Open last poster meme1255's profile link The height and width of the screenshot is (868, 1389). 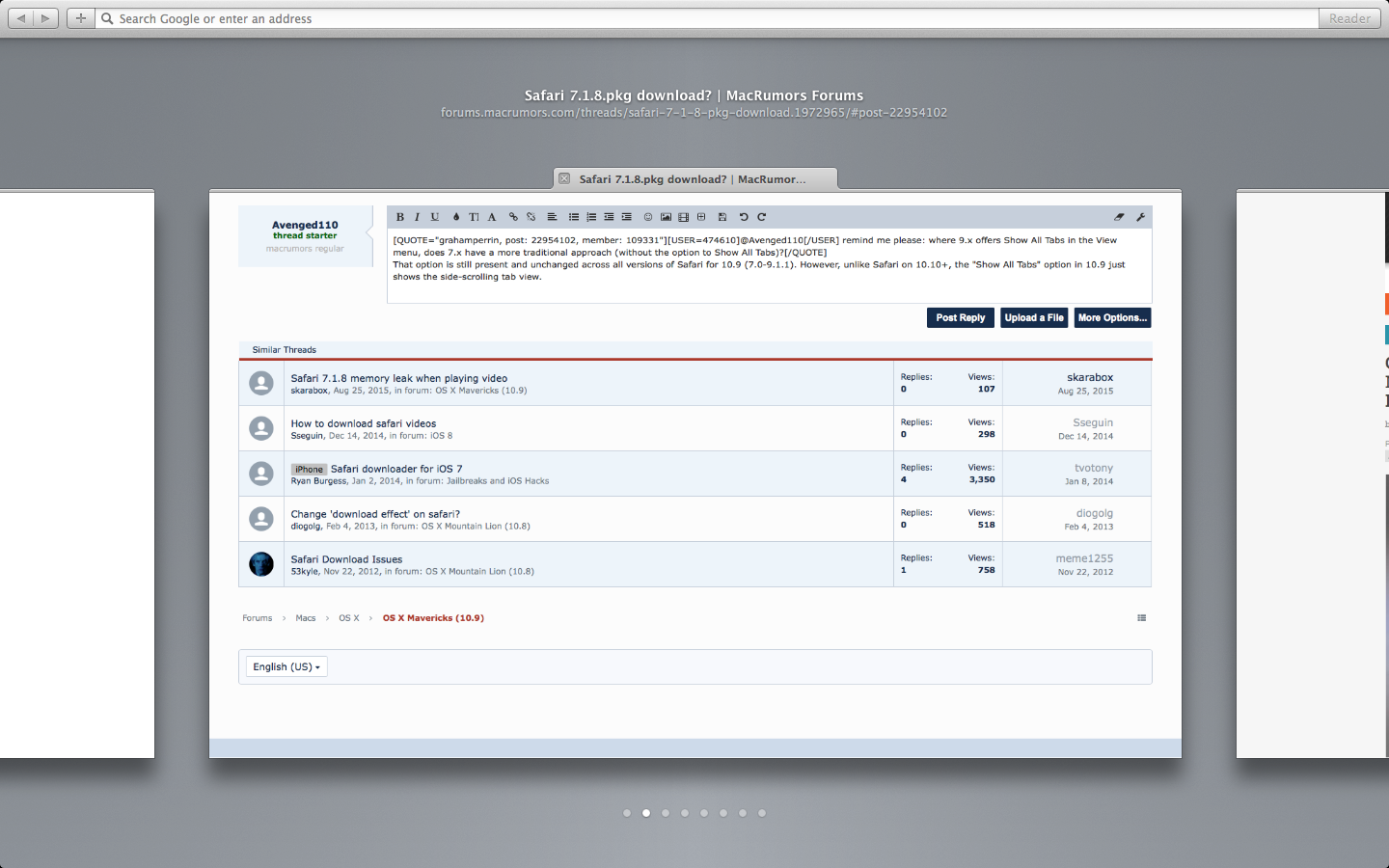1084,558
